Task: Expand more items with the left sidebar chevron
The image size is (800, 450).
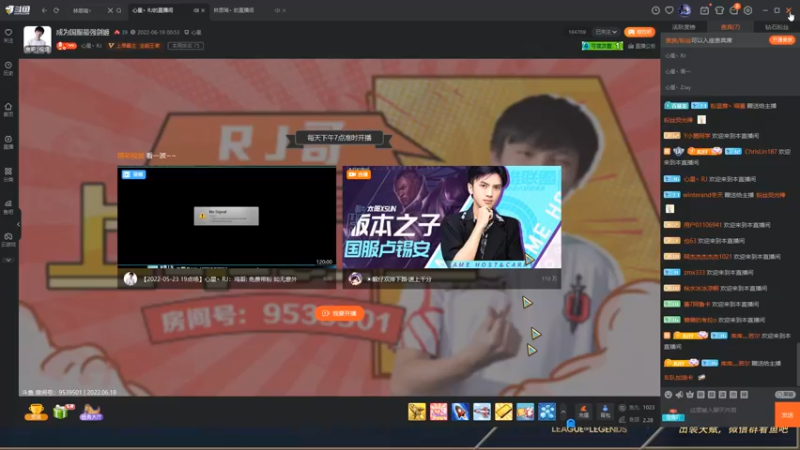Action: tap(8, 260)
